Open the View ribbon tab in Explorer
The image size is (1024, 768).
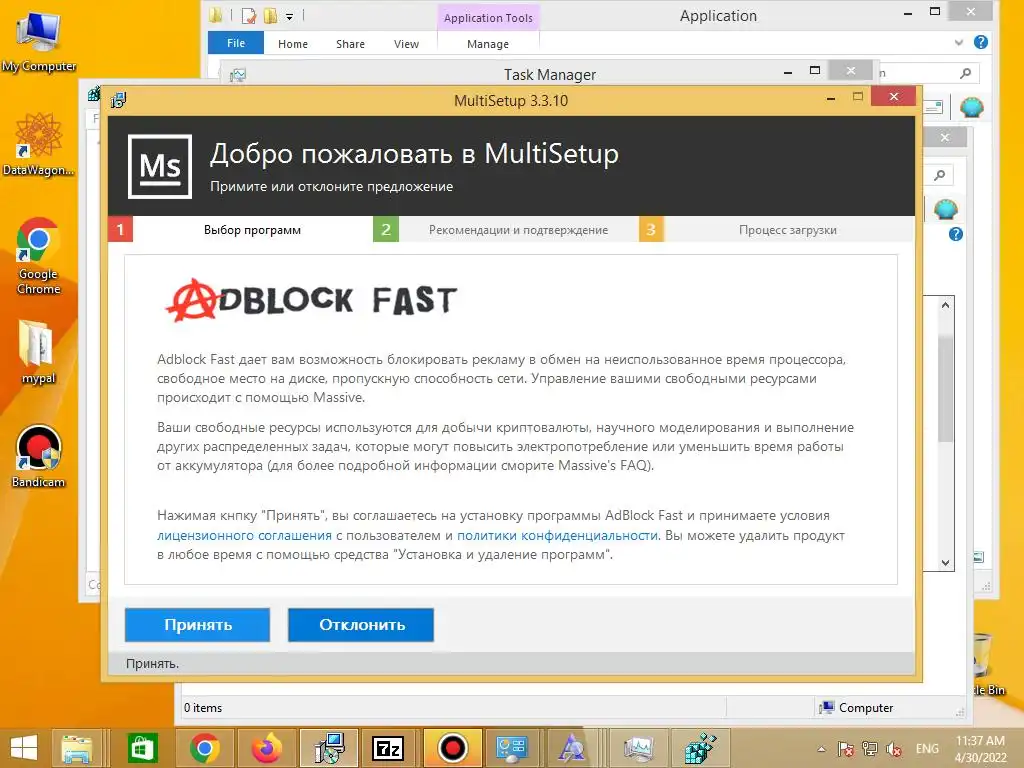click(x=406, y=44)
